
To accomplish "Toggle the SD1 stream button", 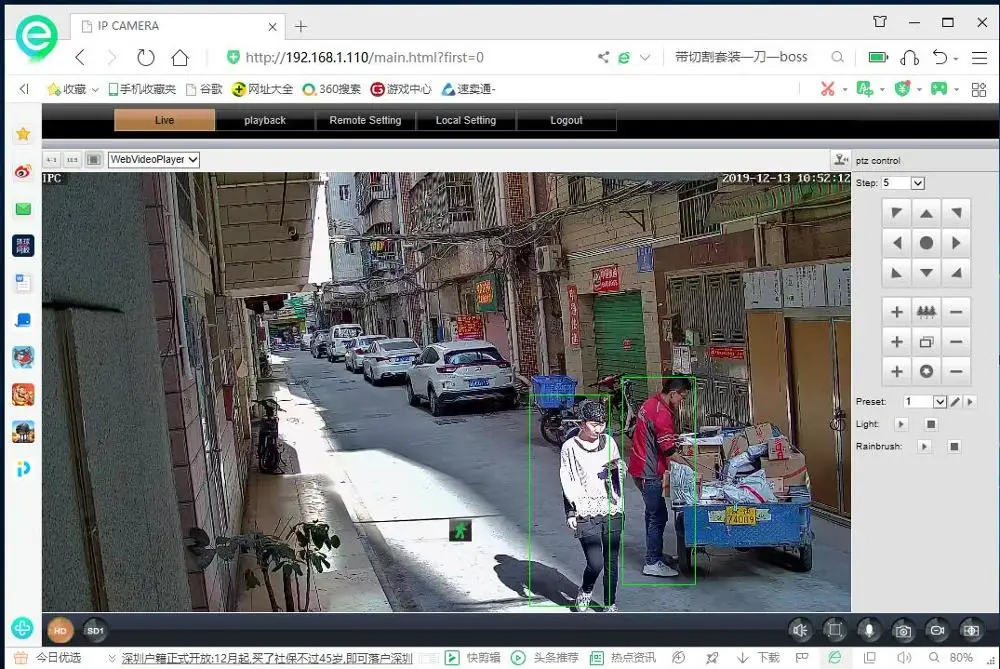I will 95,631.
